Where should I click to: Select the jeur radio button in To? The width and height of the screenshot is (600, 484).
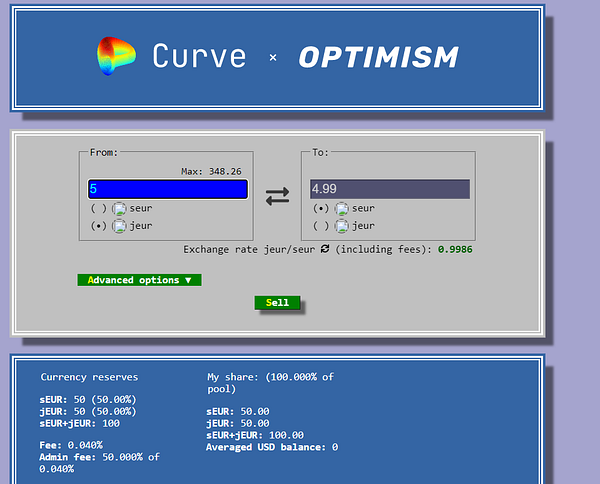coord(321,226)
